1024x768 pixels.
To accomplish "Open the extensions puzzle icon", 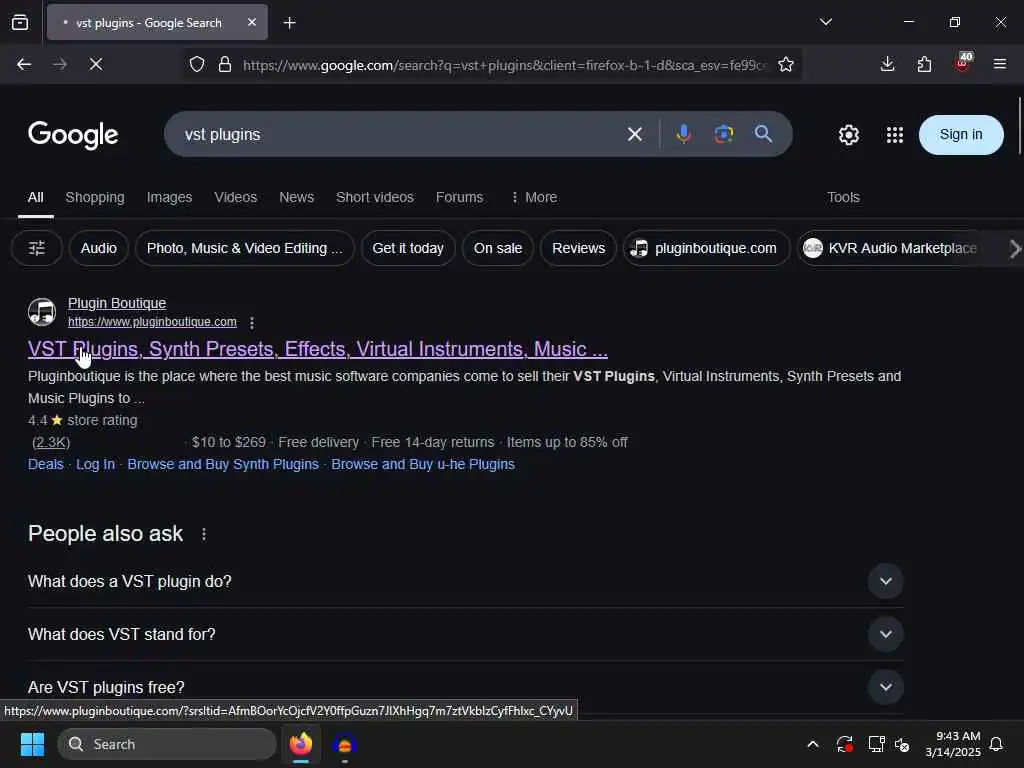I will coord(924,64).
